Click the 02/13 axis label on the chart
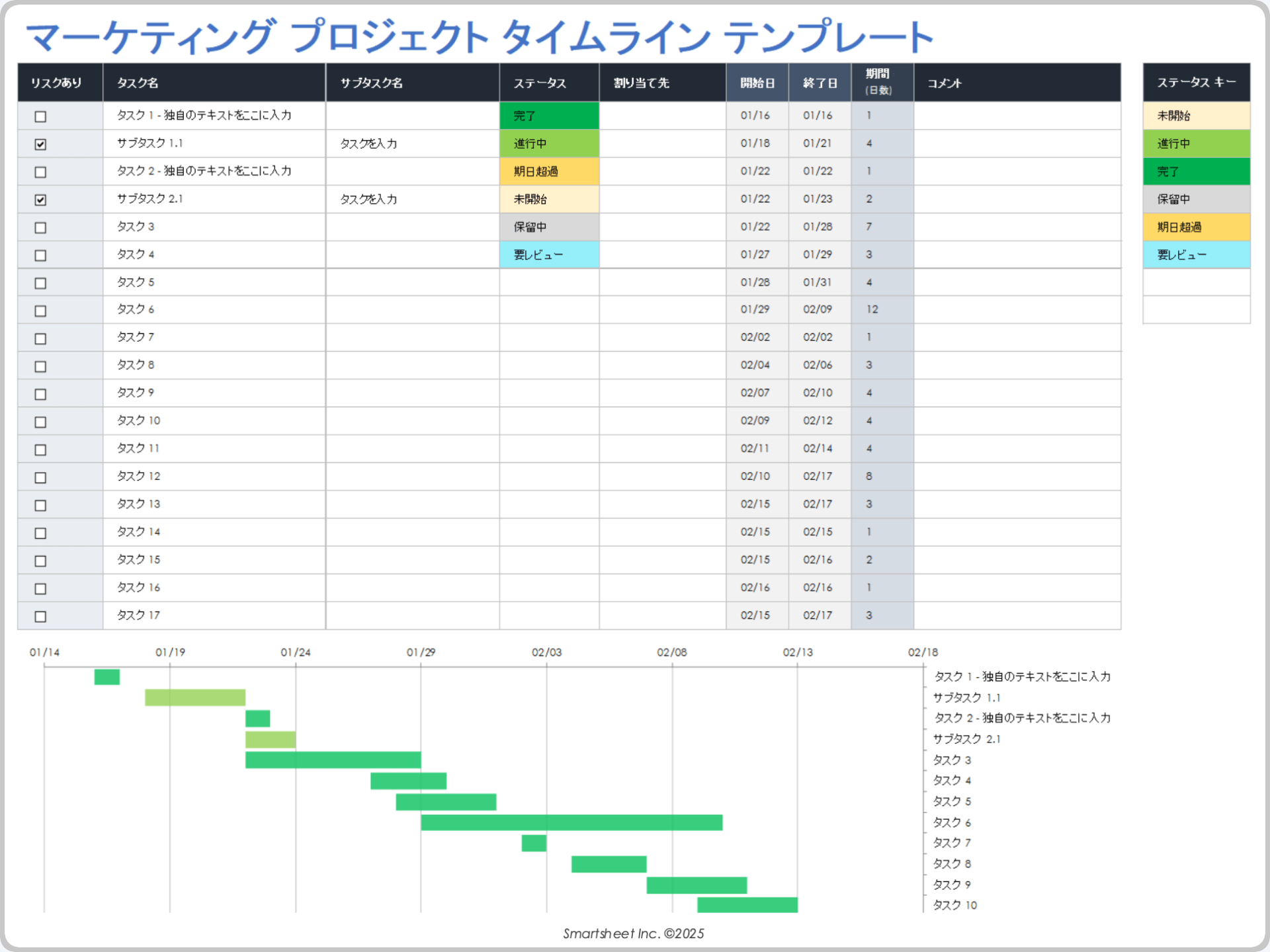1270x952 pixels. (798, 653)
